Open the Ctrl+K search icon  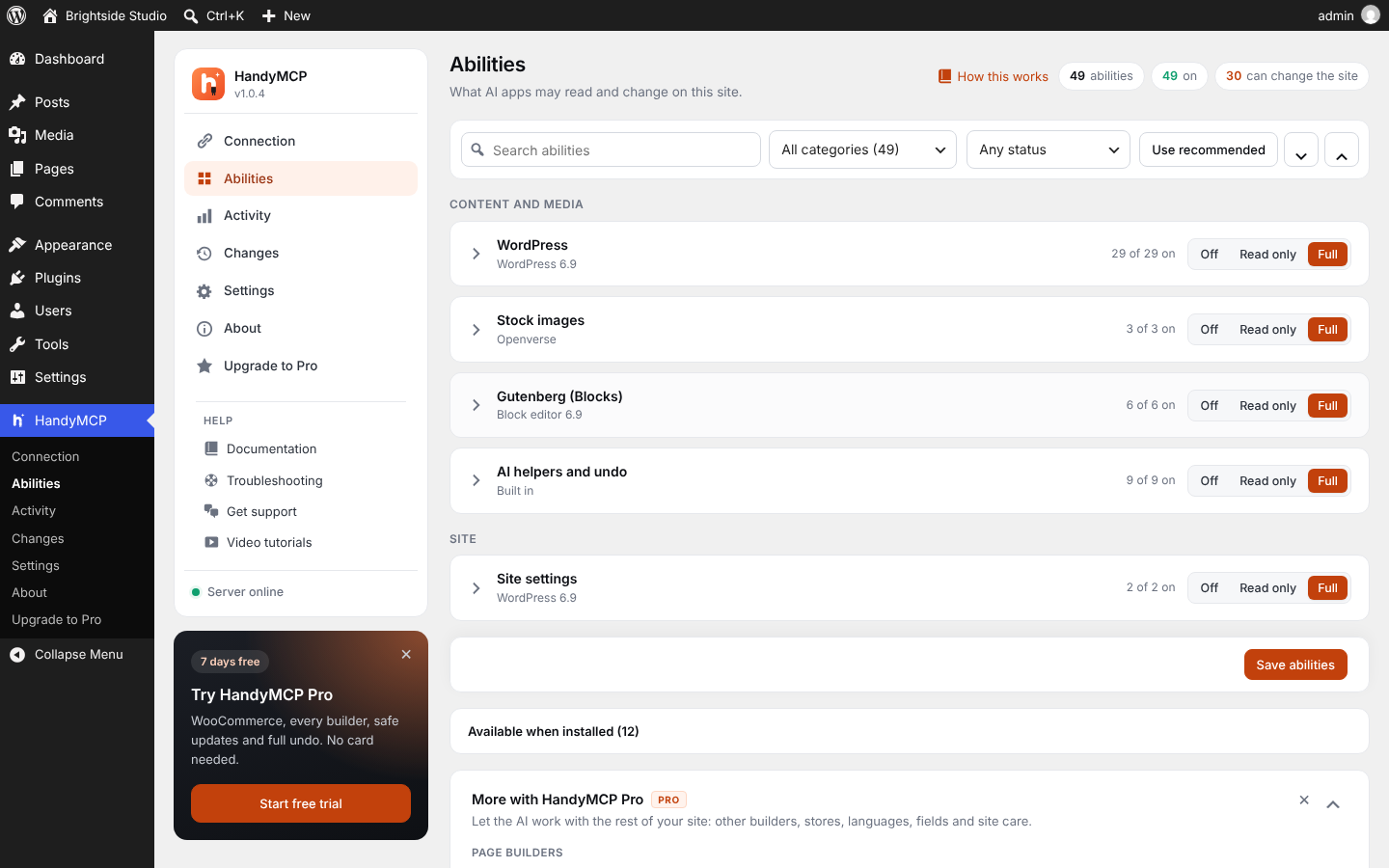191,15
